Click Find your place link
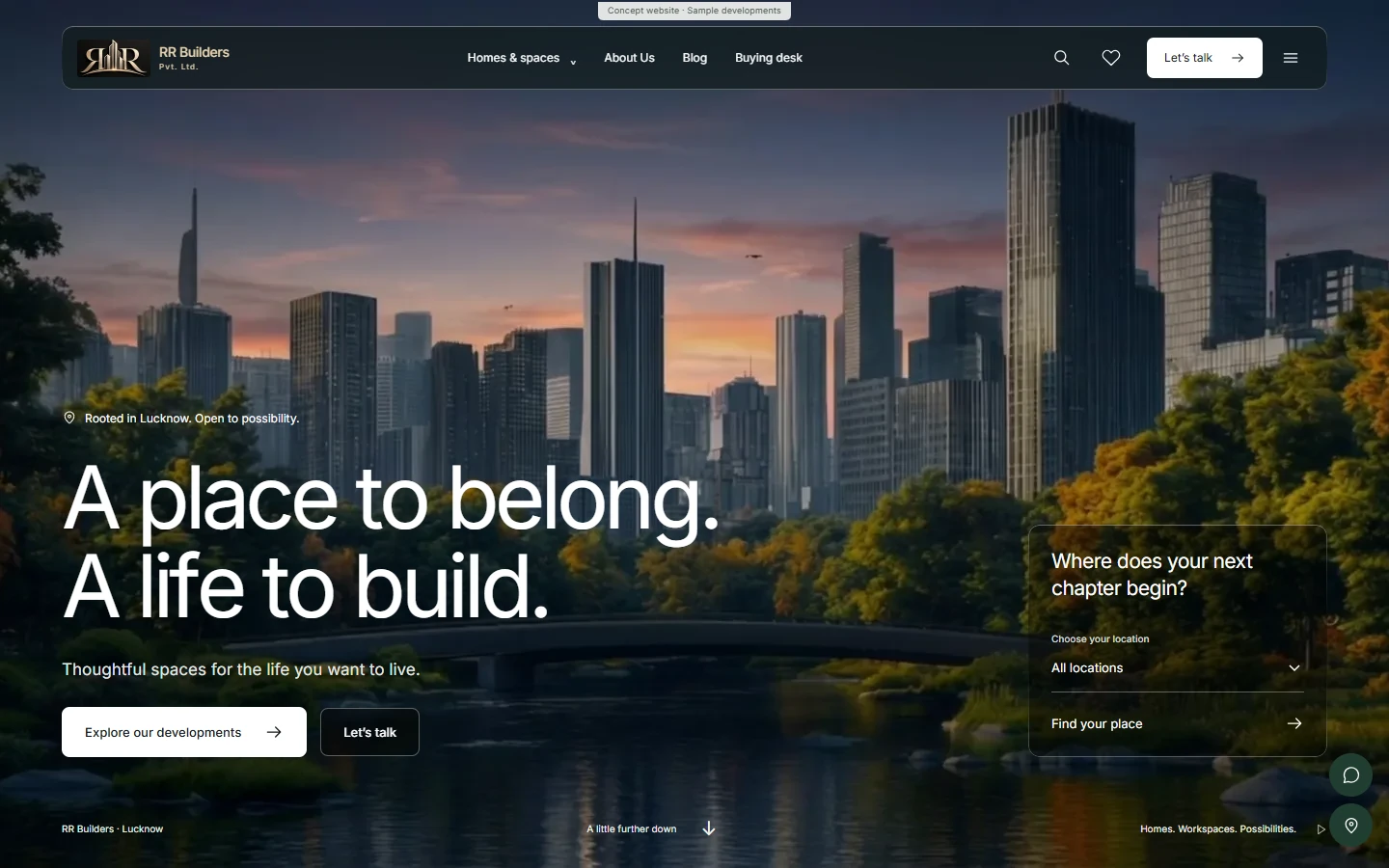 tap(1177, 723)
